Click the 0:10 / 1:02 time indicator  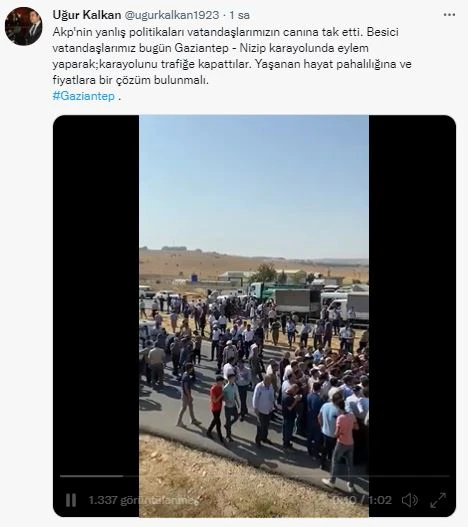click(362, 500)
